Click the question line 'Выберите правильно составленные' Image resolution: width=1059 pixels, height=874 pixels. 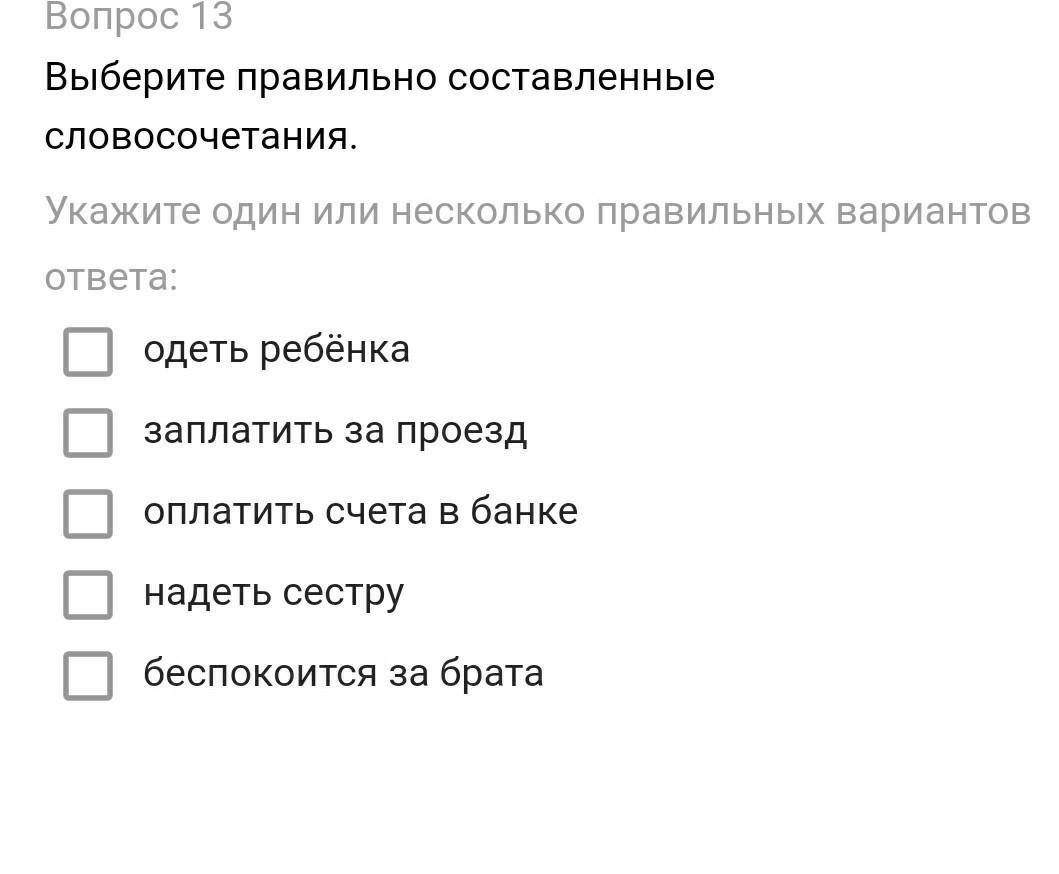[x=380, y=77]
